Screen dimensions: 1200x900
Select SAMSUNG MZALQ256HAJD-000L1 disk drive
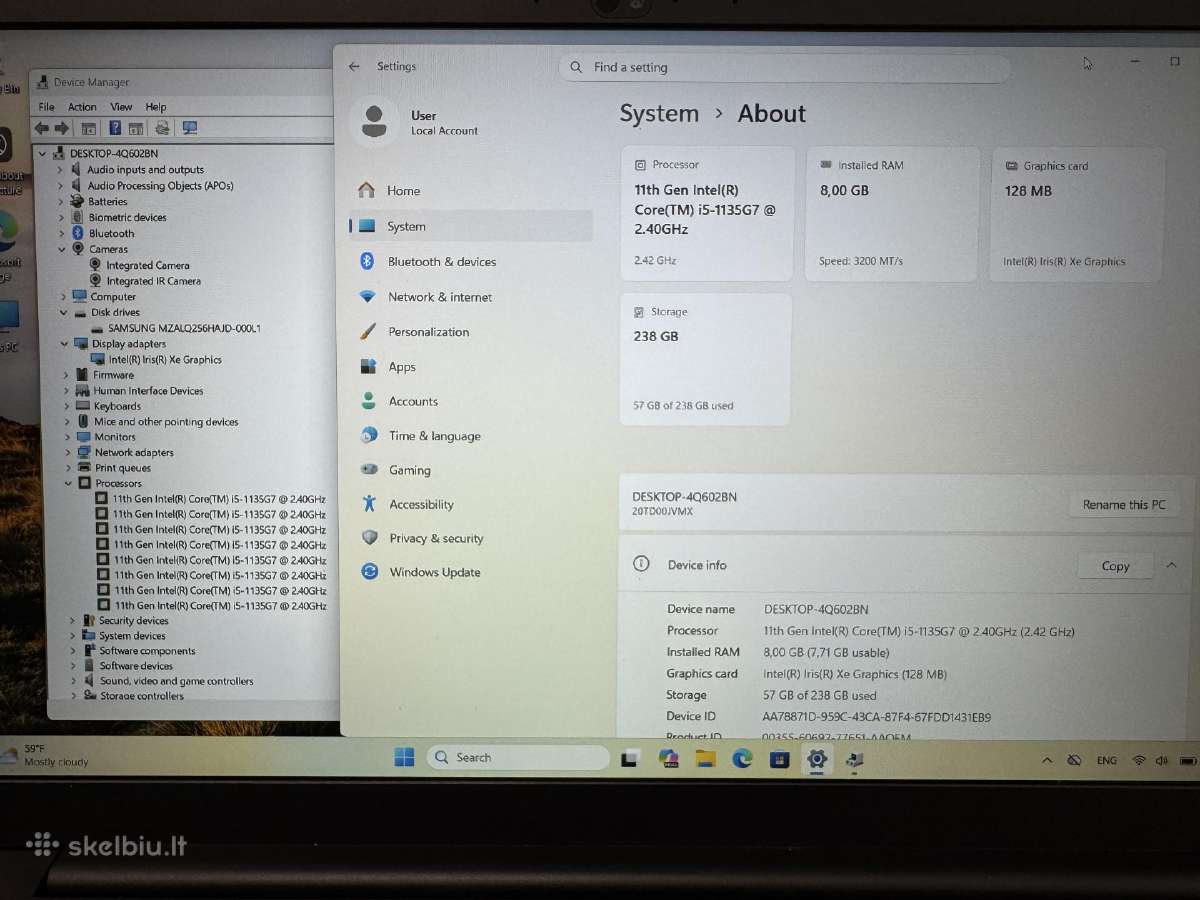click(184, 328)
